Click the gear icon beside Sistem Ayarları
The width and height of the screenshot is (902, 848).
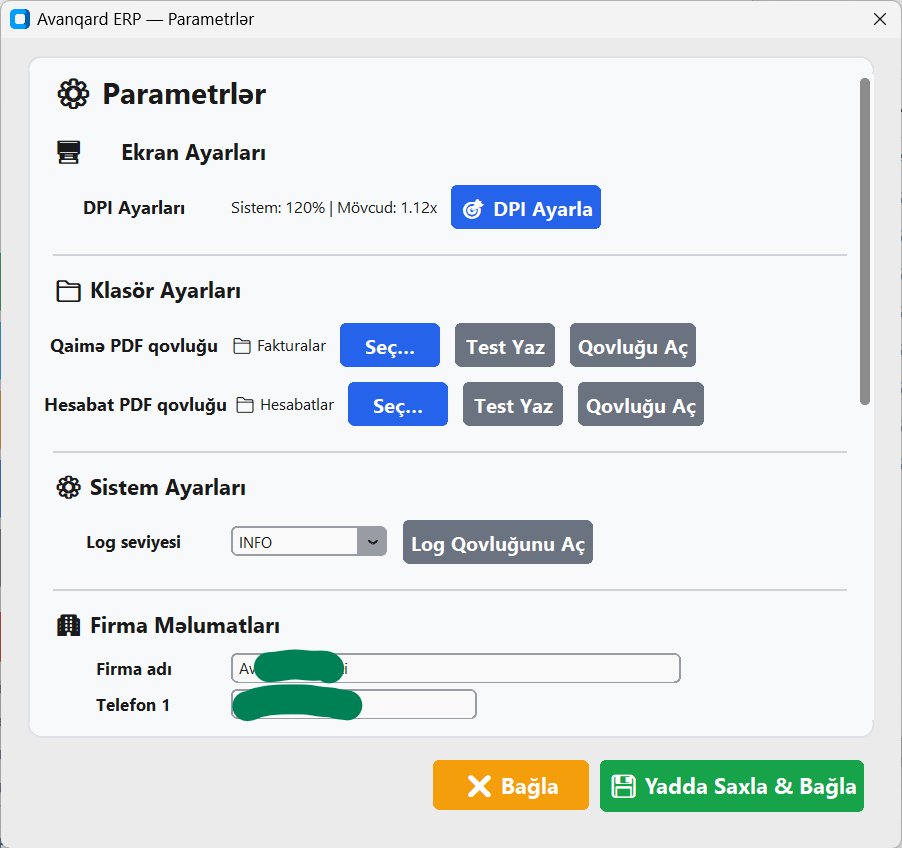pos(68,487)
